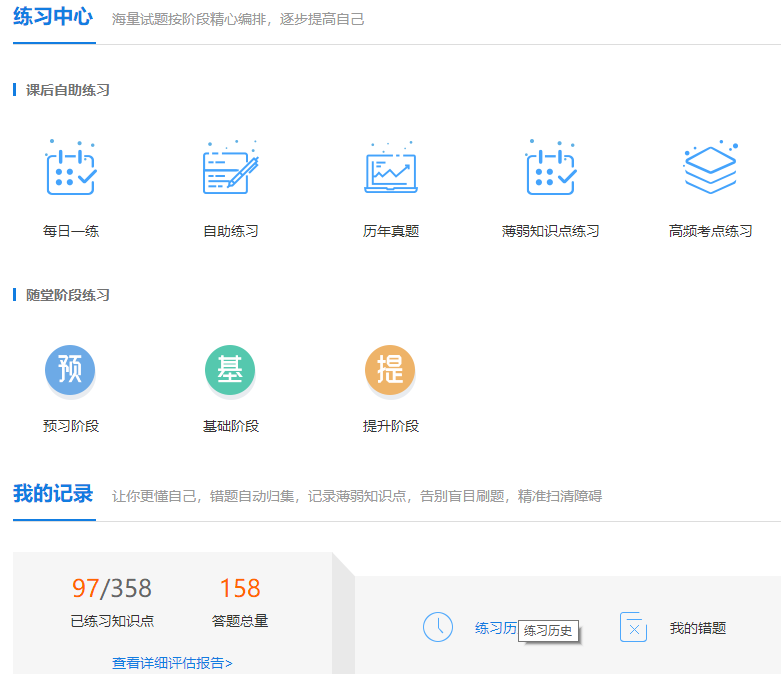Viewport: 781px width, 674px height.
Task: Open the blue 练习历史 link
Action: pos(496,628)
